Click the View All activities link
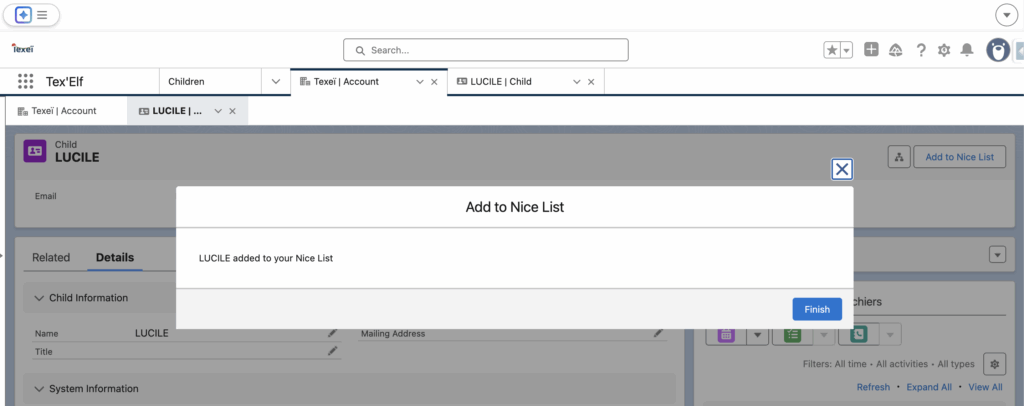 coord(985,387)
